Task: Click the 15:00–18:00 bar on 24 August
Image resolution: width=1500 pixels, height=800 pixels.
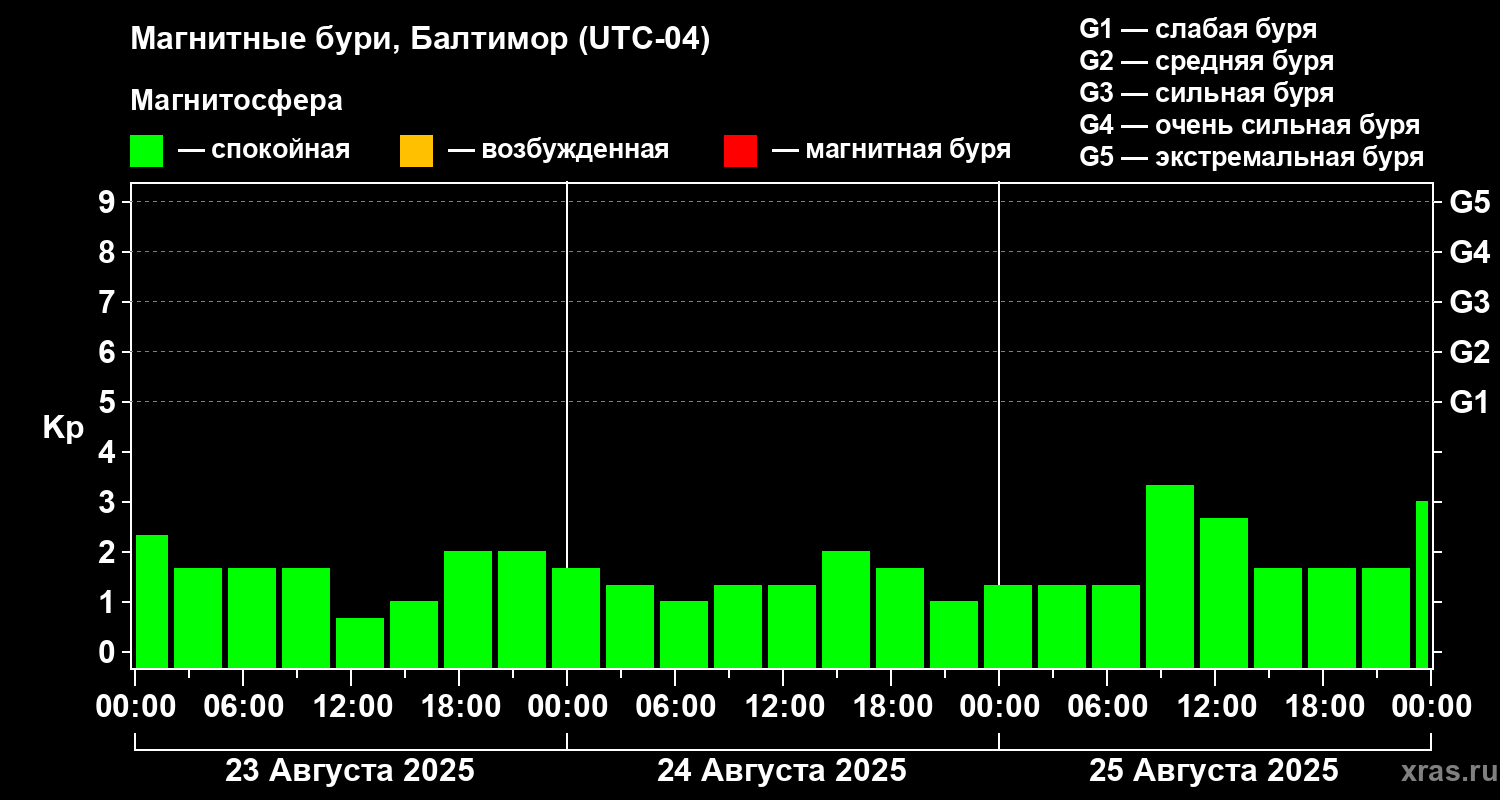Action: click(846, 609)
